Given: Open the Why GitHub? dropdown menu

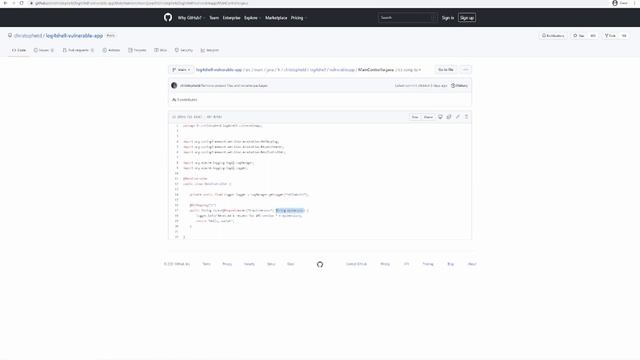Looking at the screenshot, I should pos(191,18).
